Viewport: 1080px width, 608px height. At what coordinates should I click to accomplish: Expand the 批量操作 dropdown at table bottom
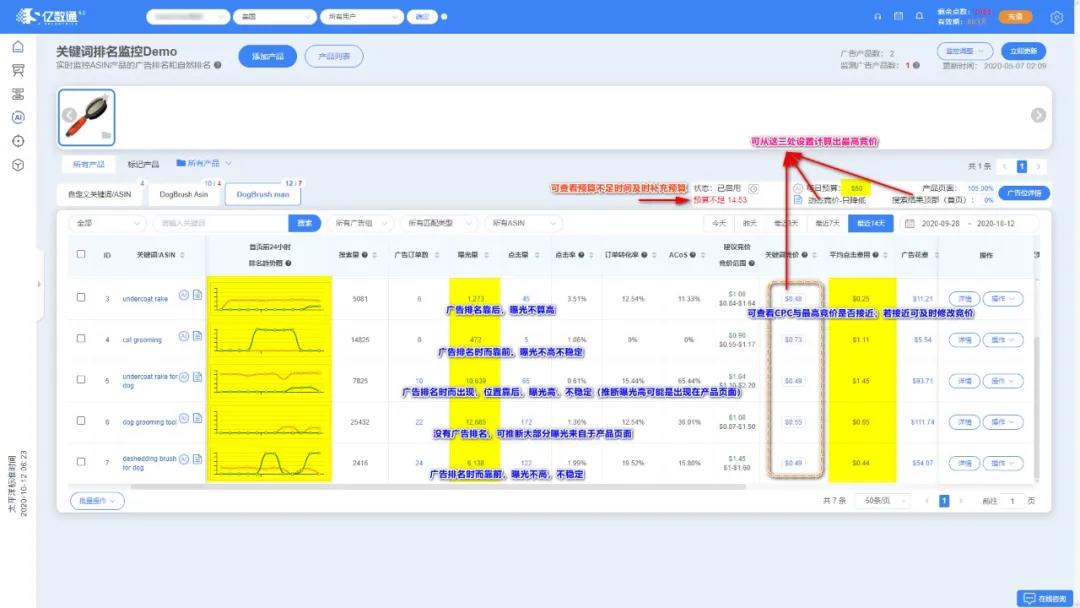97,501
